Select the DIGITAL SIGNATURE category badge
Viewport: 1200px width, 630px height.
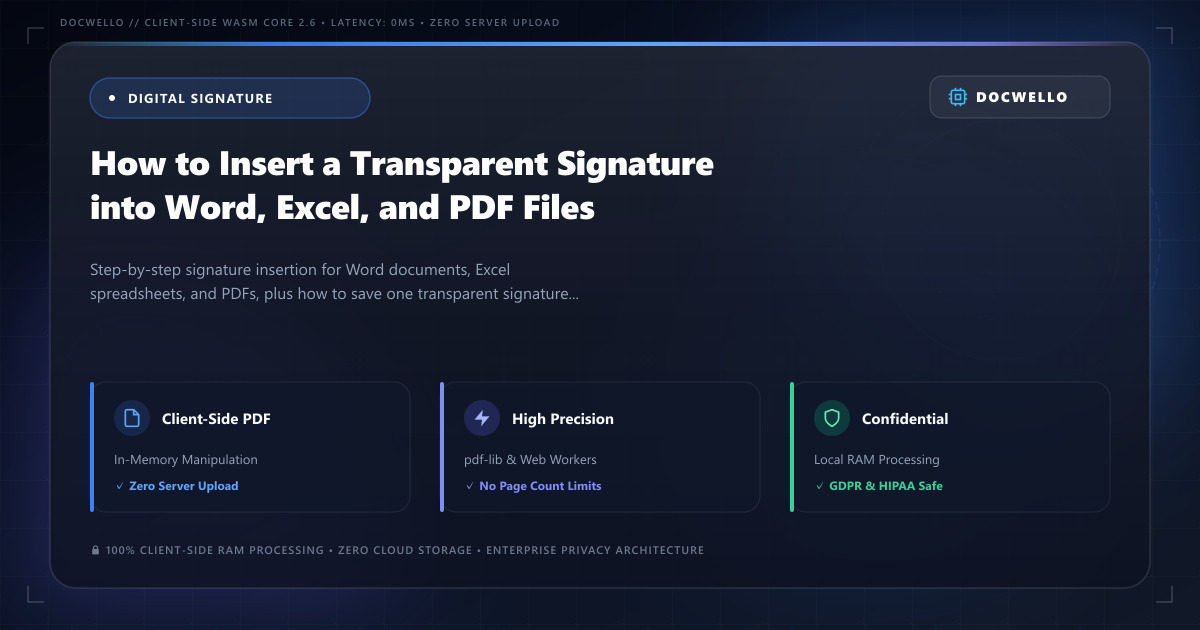pos(230,98)
